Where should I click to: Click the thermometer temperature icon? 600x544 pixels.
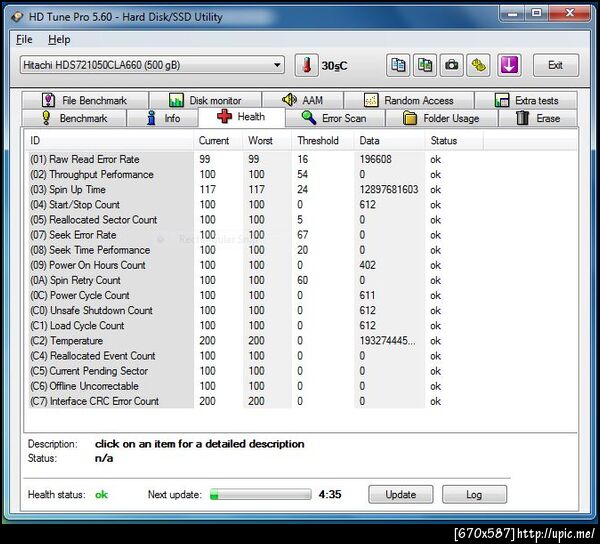(306, 65)
